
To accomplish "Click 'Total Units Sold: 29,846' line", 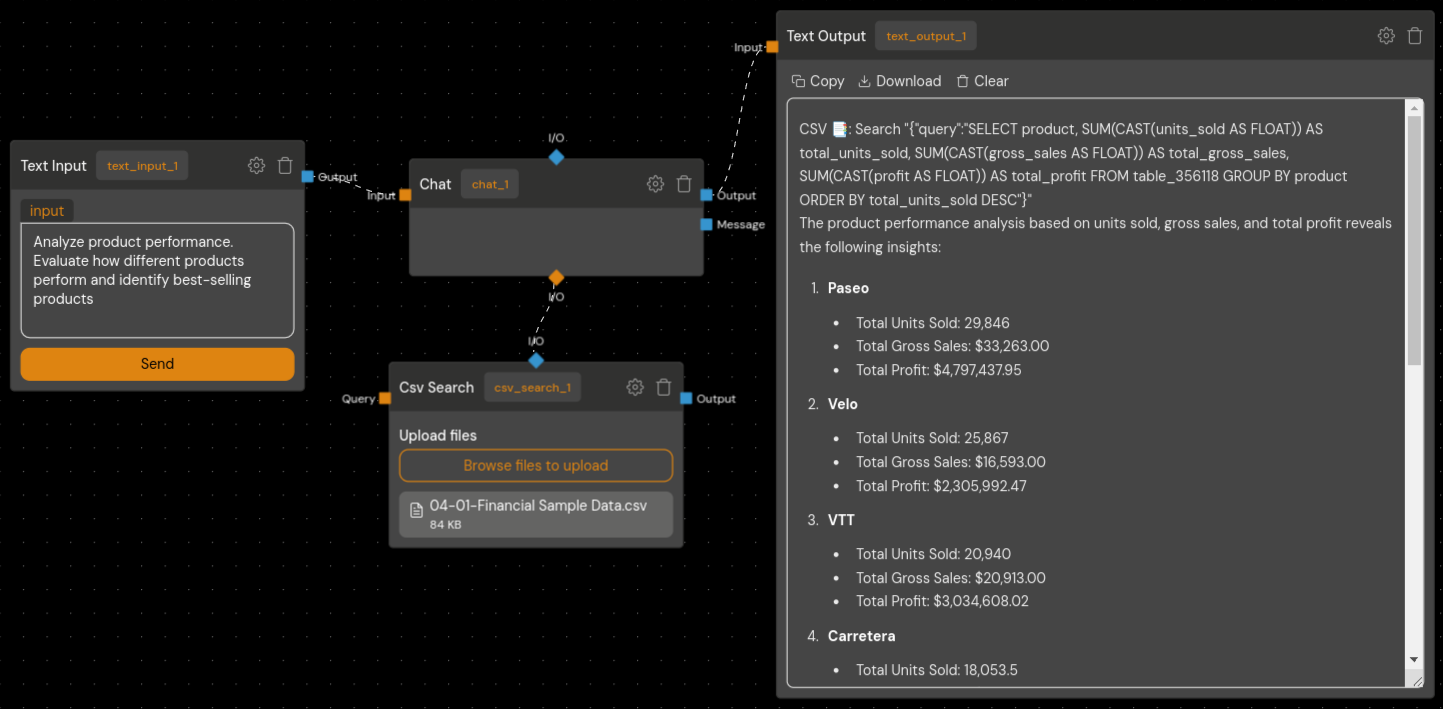I will [933, 323].
